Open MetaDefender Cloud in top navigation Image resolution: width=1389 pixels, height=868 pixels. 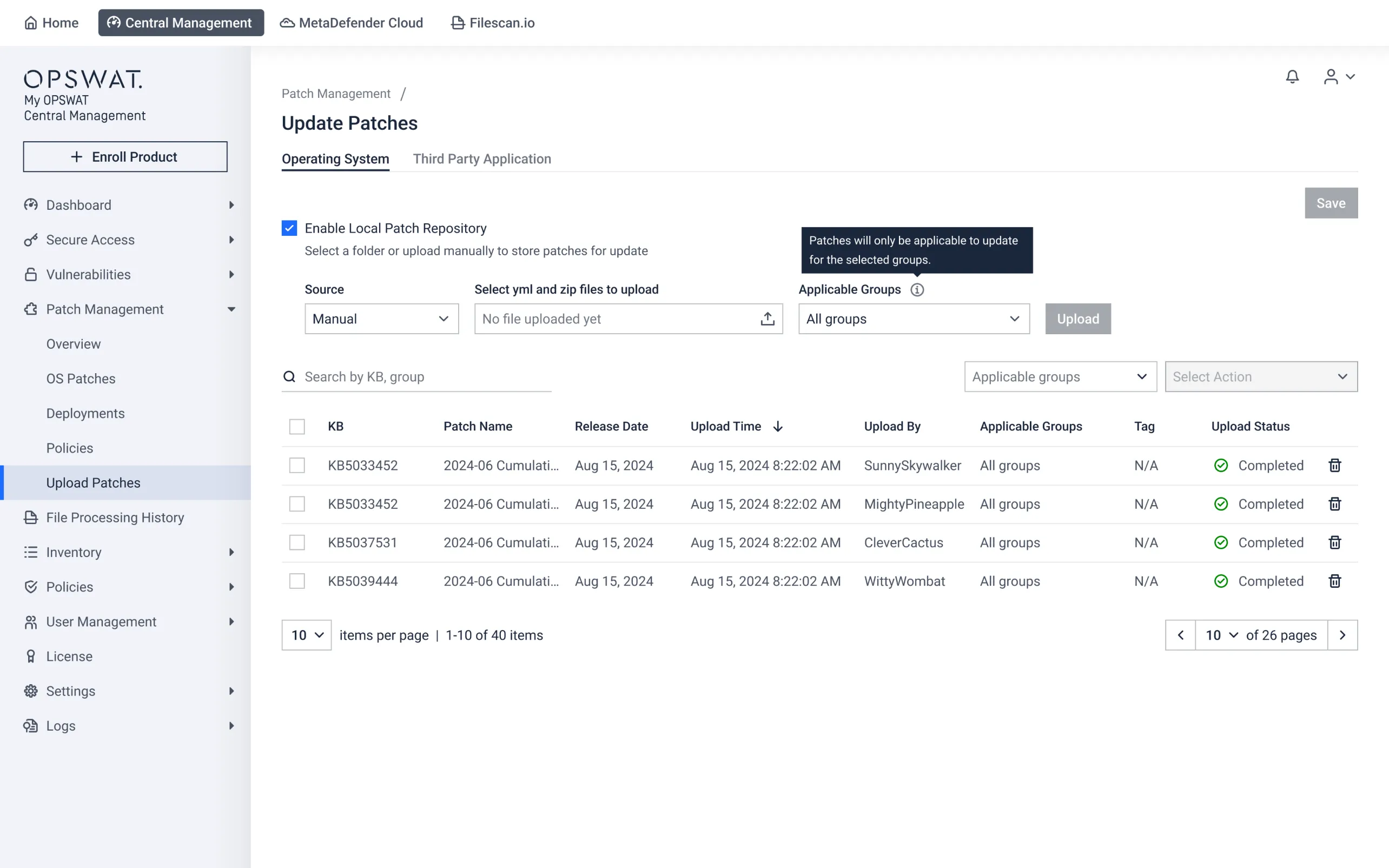351,23
